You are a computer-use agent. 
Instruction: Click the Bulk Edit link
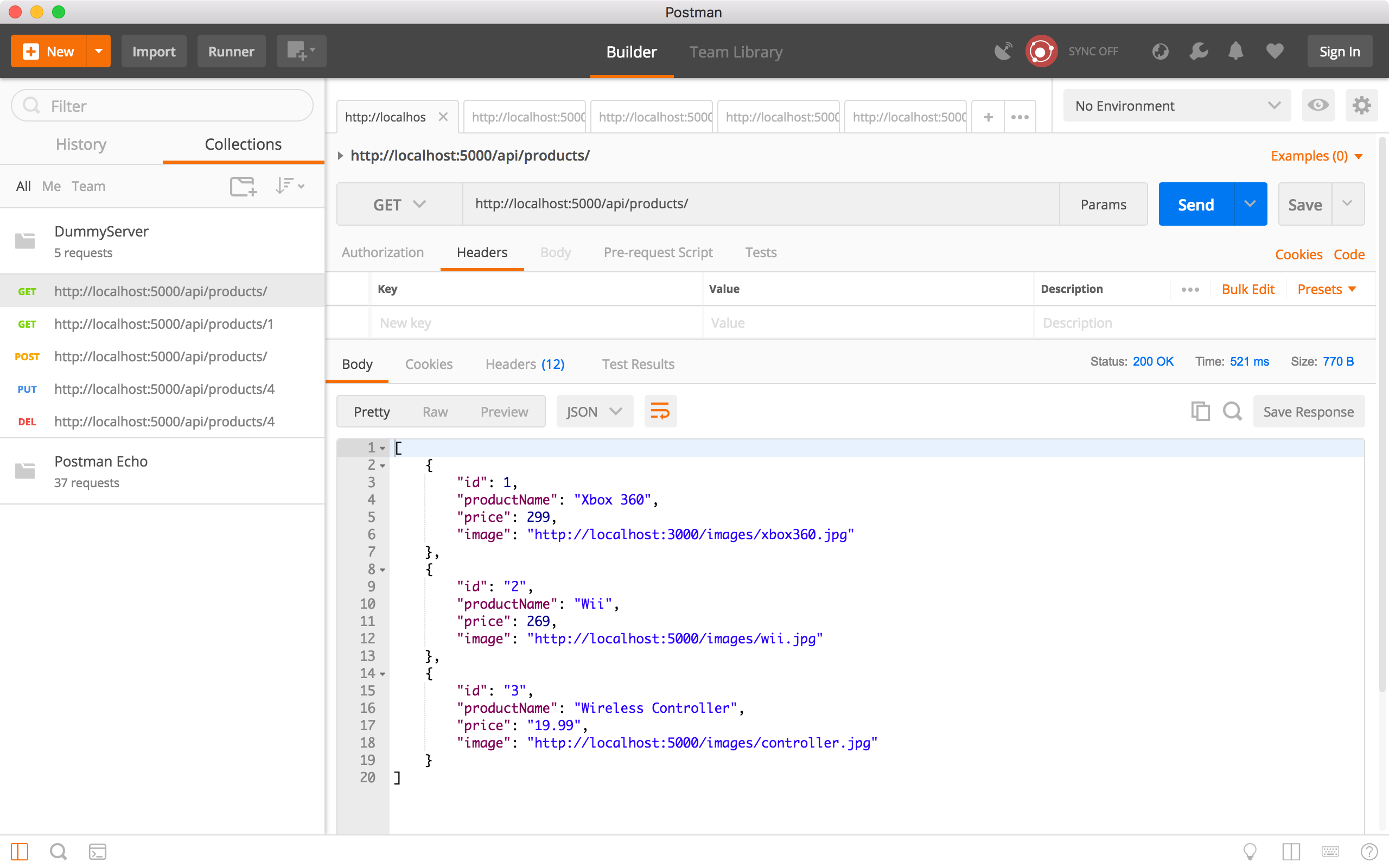tap(1248, 289)
